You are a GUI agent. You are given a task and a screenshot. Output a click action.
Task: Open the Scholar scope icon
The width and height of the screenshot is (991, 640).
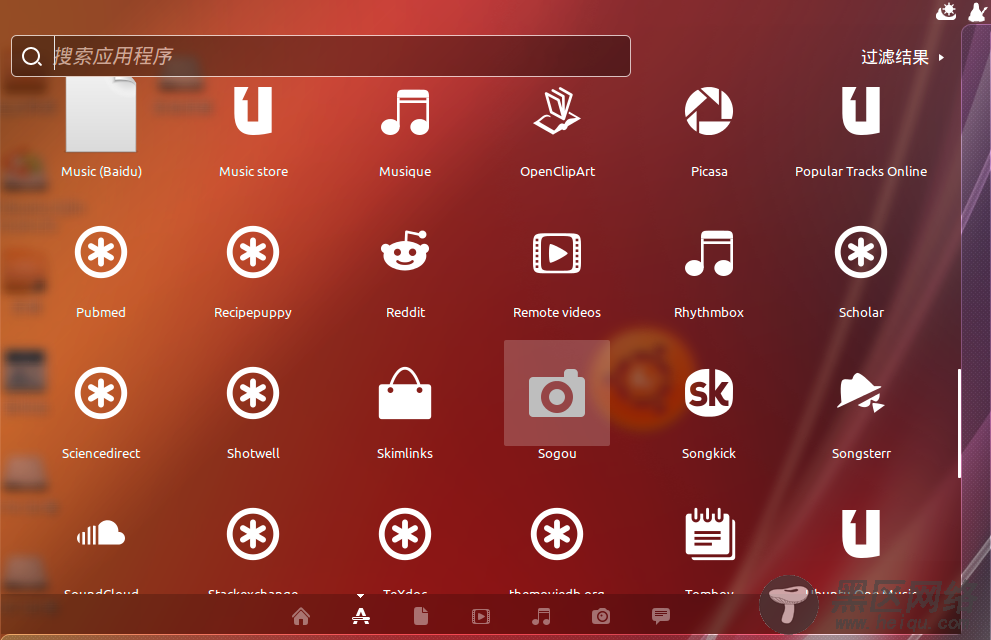[x=861, y=252]
